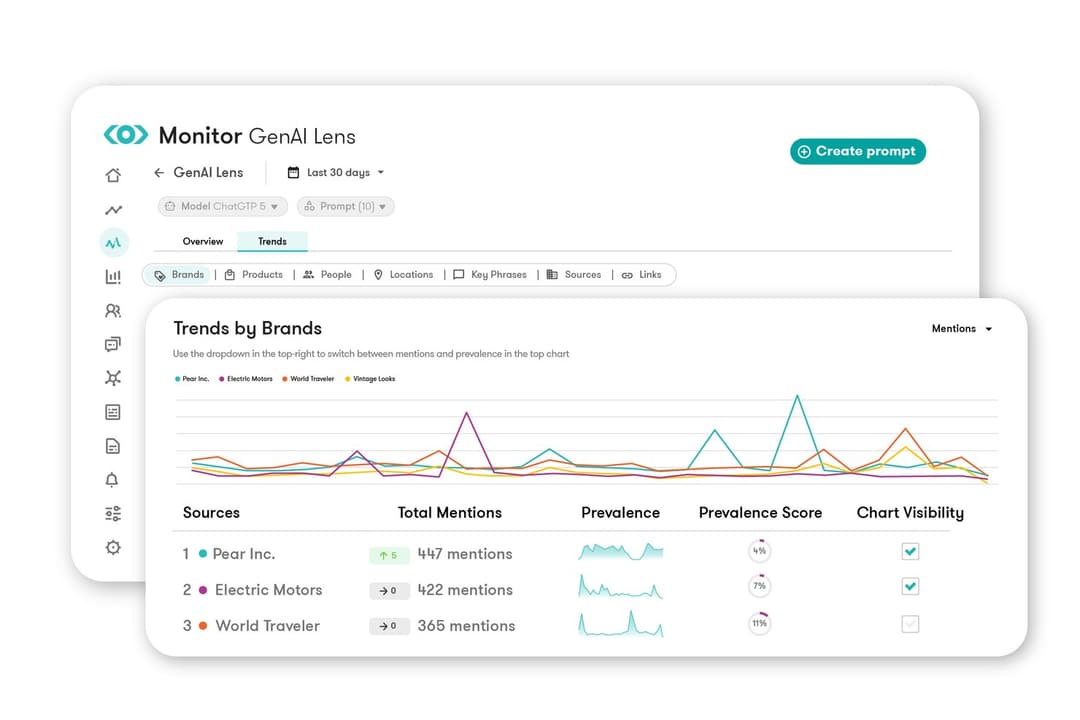Toggle Vintage Looks series in chart legend
Viewport: 1080px width, 720px height.
[370, 379]
